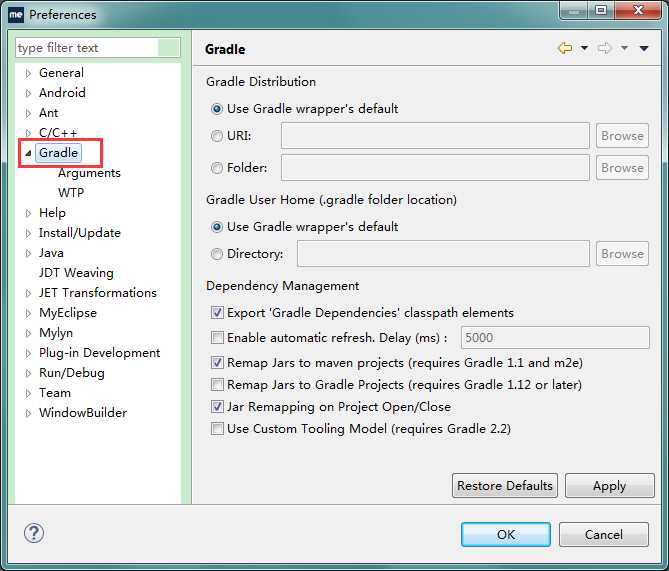The width and height of the screenshot is (669, 571).
Task: Enable Use Custom Tooling Model checkbox
Action: pos(217,428)
